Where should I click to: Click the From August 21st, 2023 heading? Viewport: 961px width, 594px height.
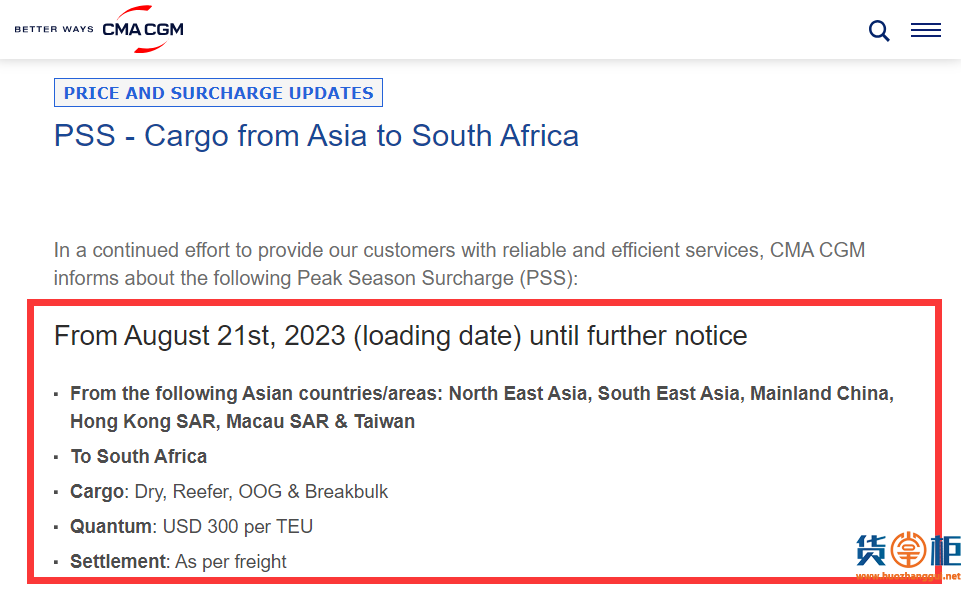pos(401,336)
